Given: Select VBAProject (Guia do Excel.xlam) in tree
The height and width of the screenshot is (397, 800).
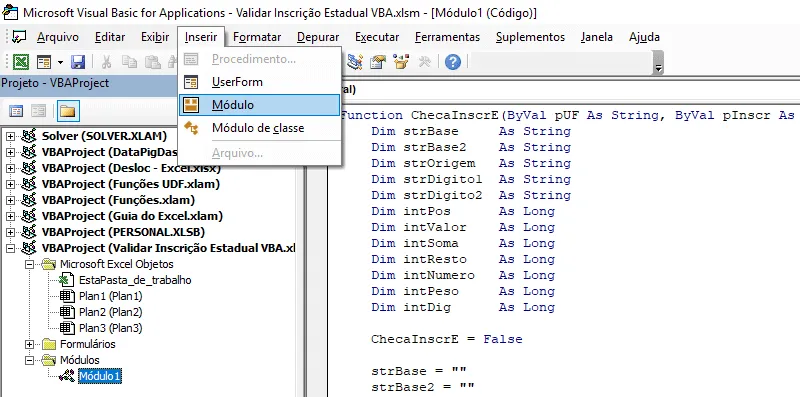Looking at the screenshot, I should click(133, 216).
